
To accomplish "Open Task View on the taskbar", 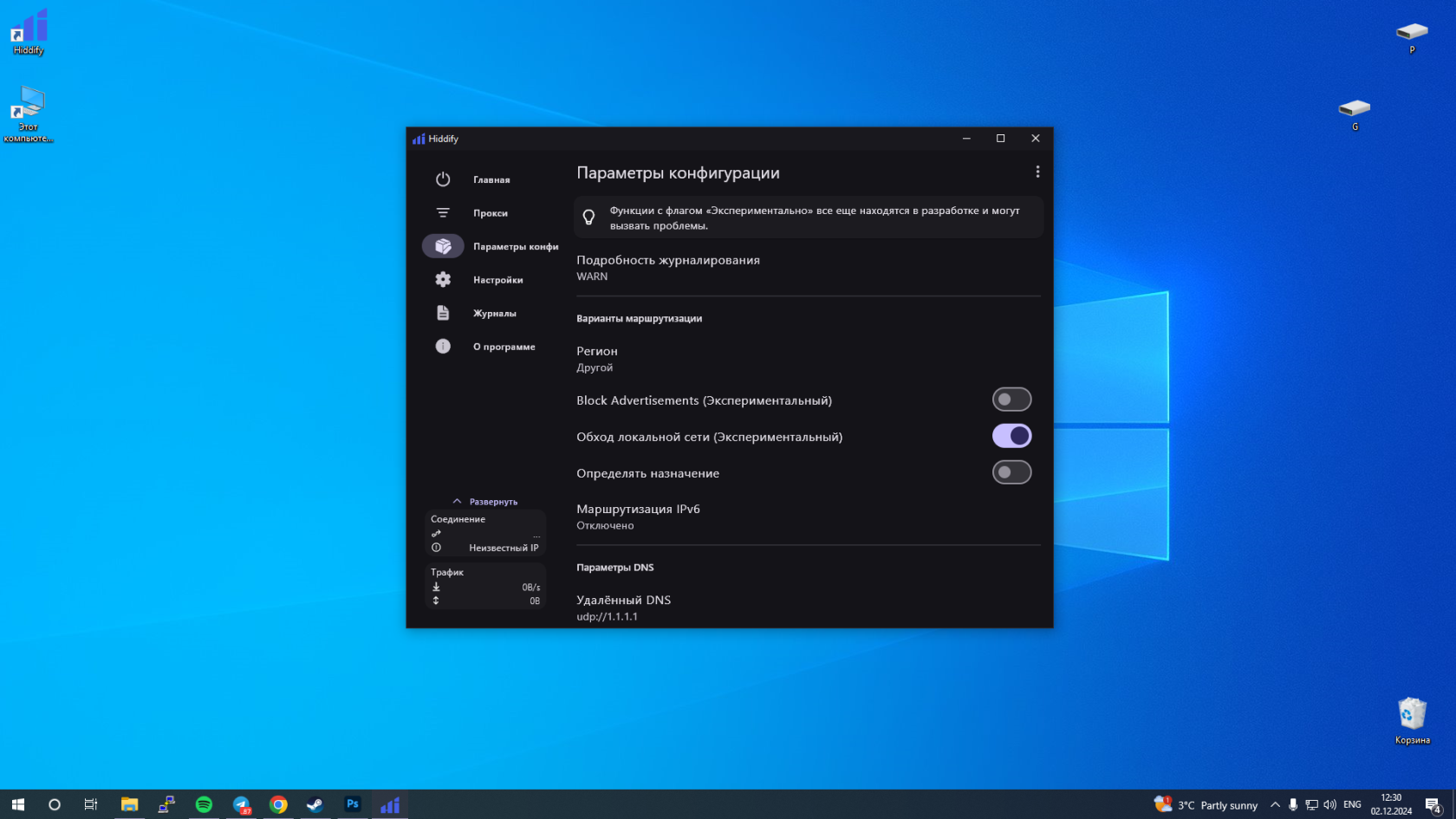I will click(x=91, y=804).
